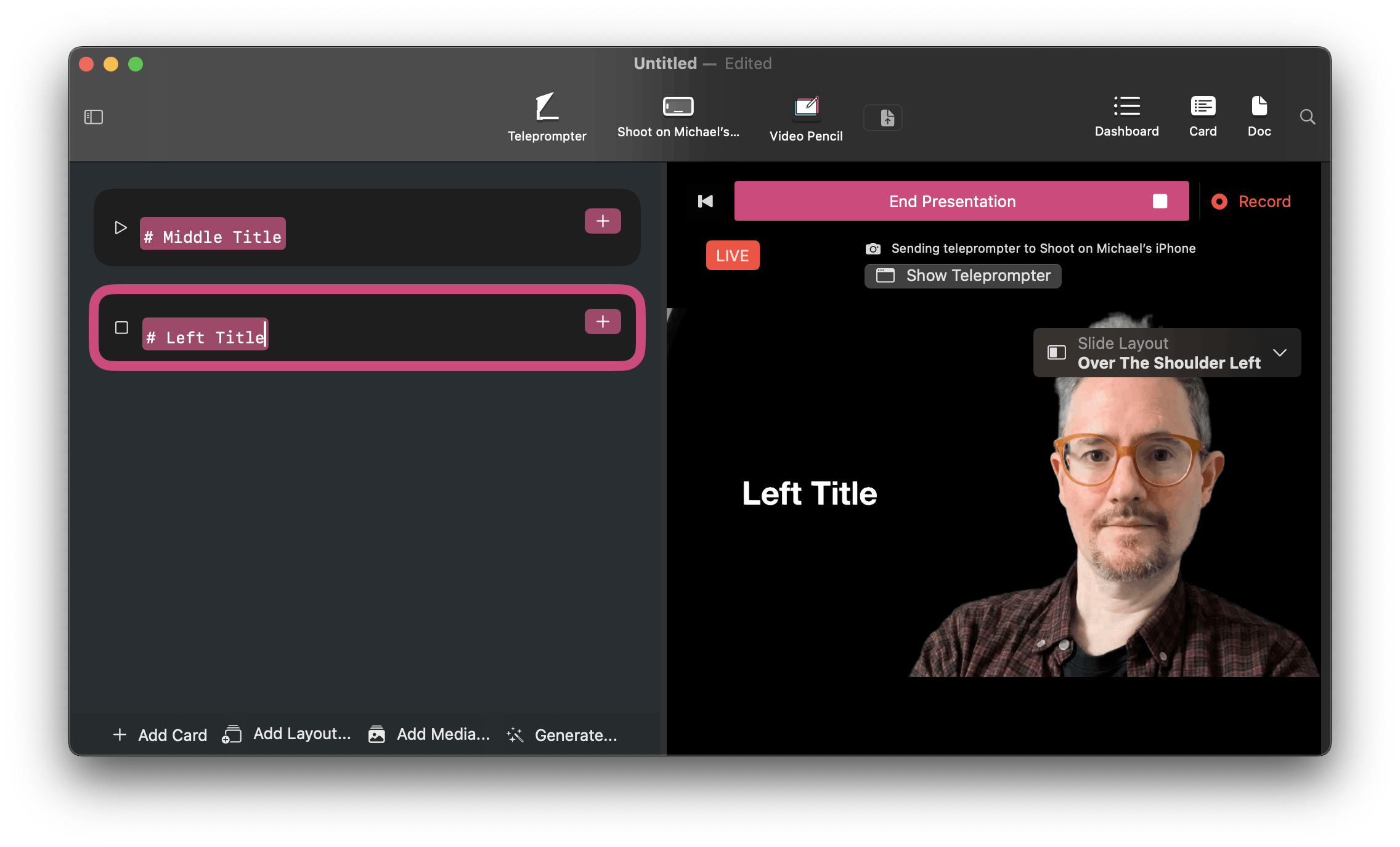The width and height of the screenshot is (1400, 847).
Task: Open the Generate options
Action: [x=561, y=735]
